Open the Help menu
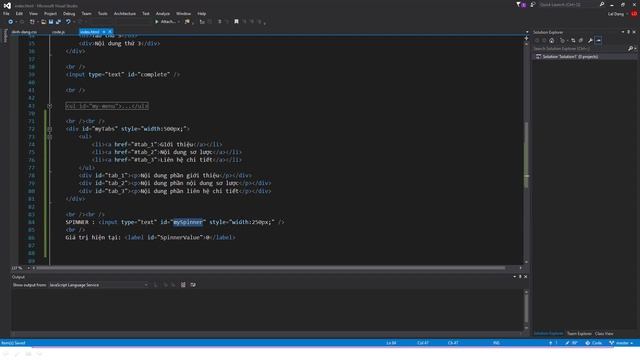 pos(202,13)
